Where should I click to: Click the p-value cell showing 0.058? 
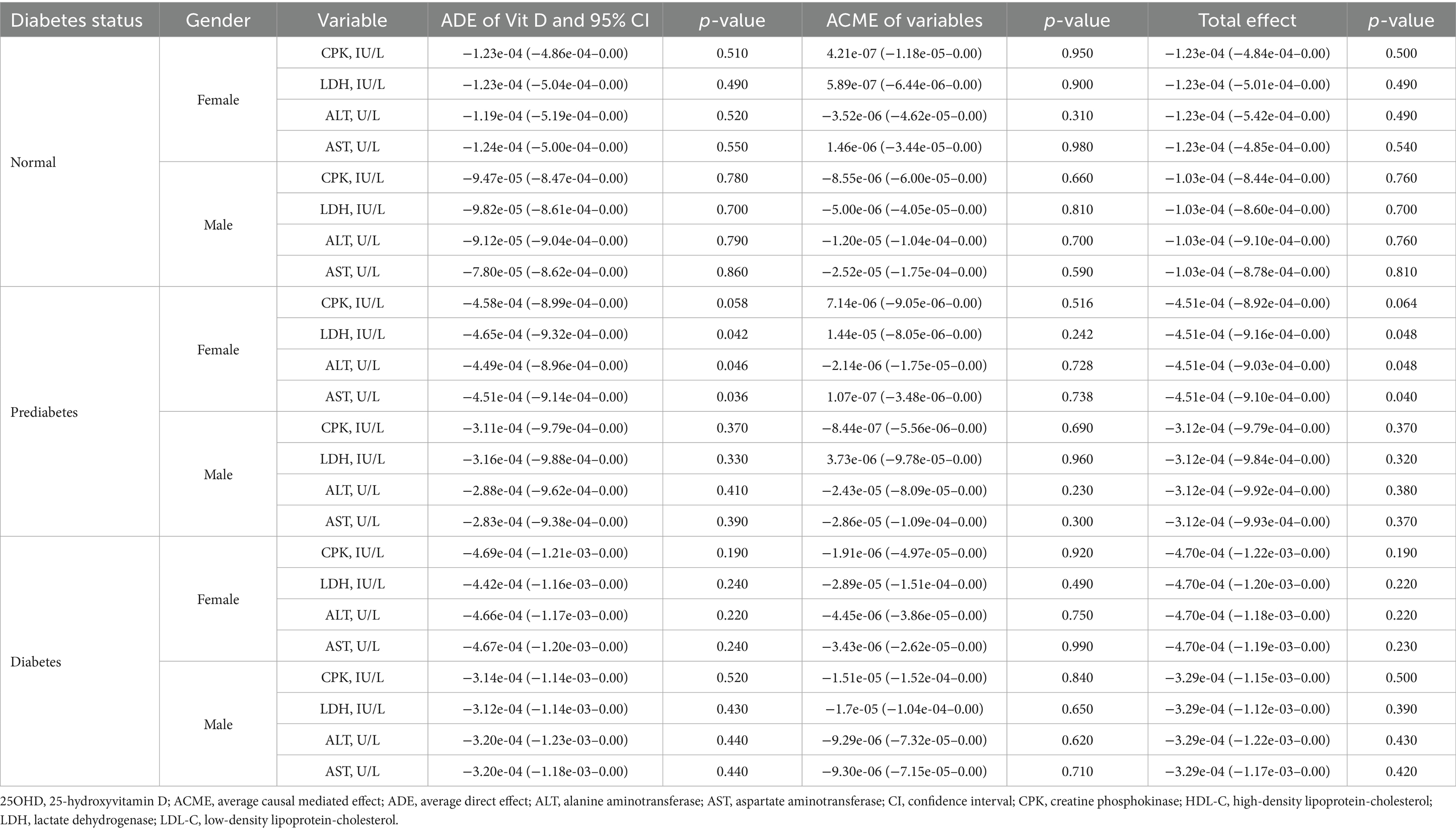click(733, 303)
